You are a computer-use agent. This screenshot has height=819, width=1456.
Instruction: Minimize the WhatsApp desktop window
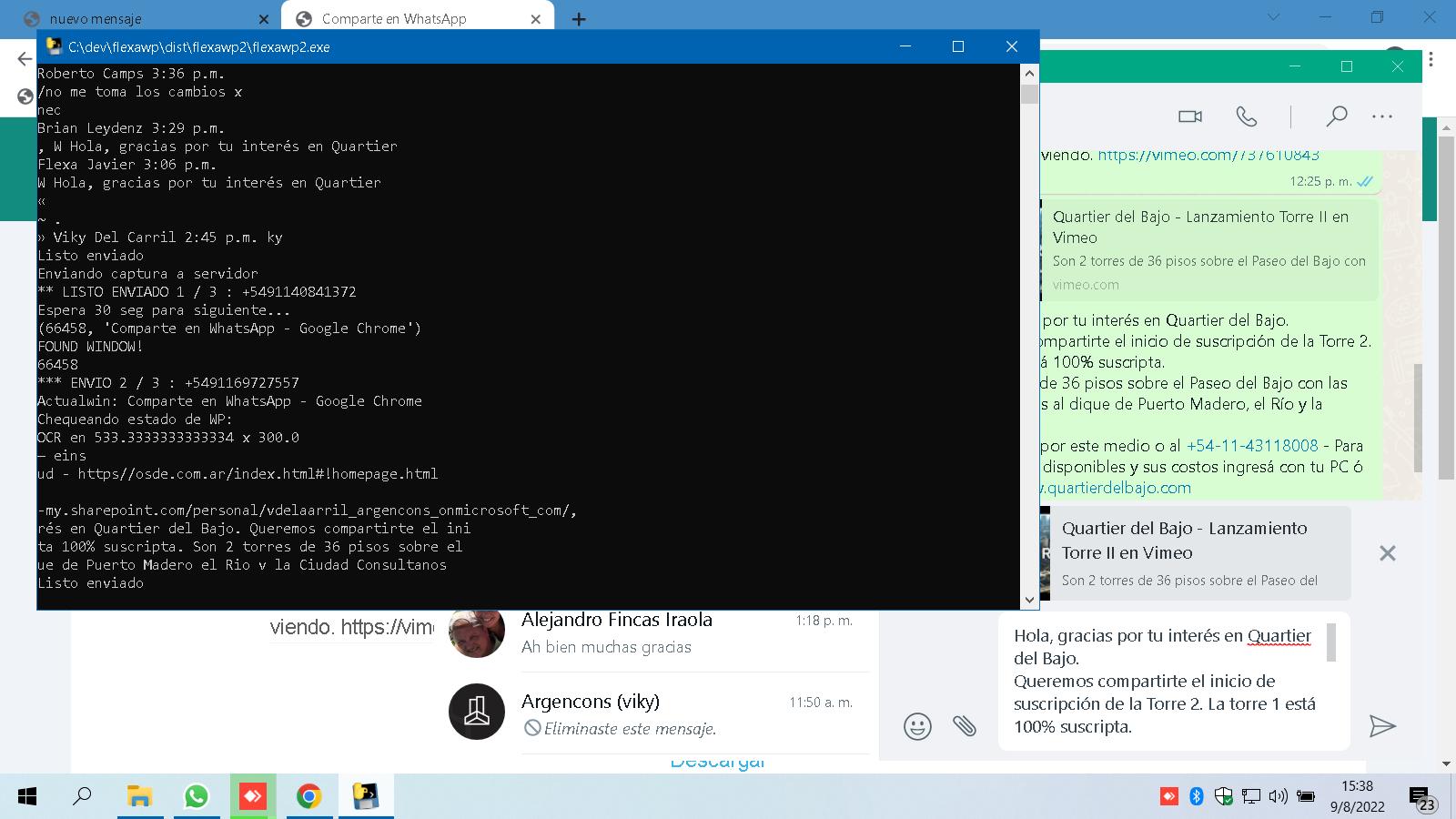tap(1296, 66)
